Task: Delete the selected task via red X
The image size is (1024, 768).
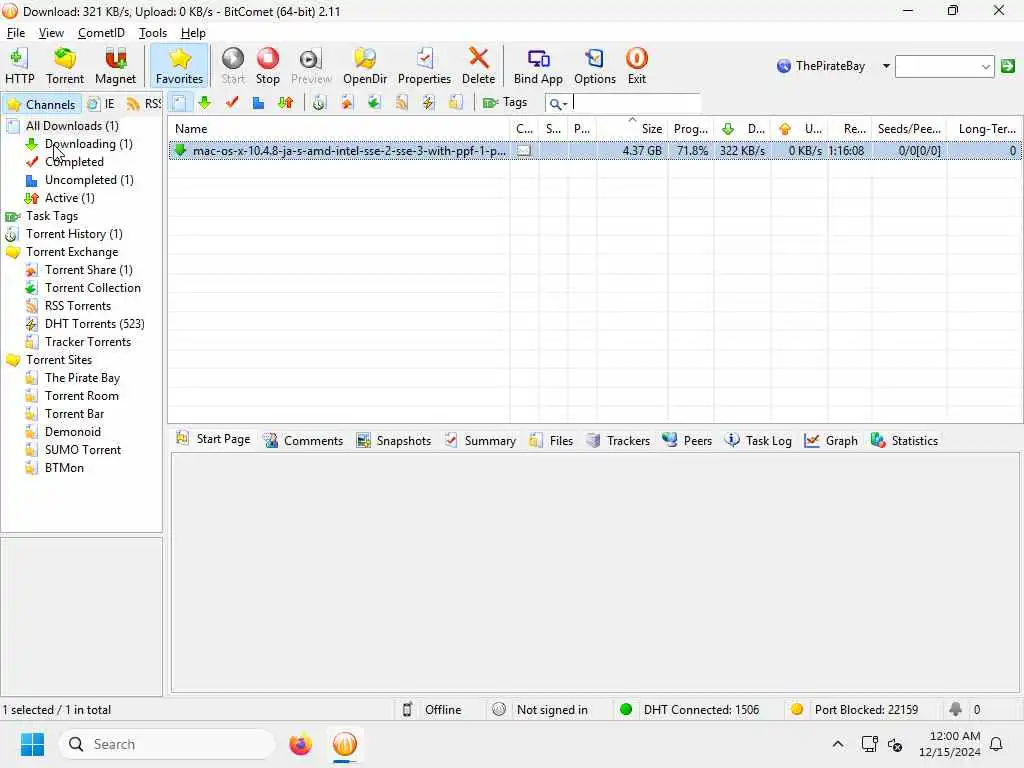Action: click(479, 66)
